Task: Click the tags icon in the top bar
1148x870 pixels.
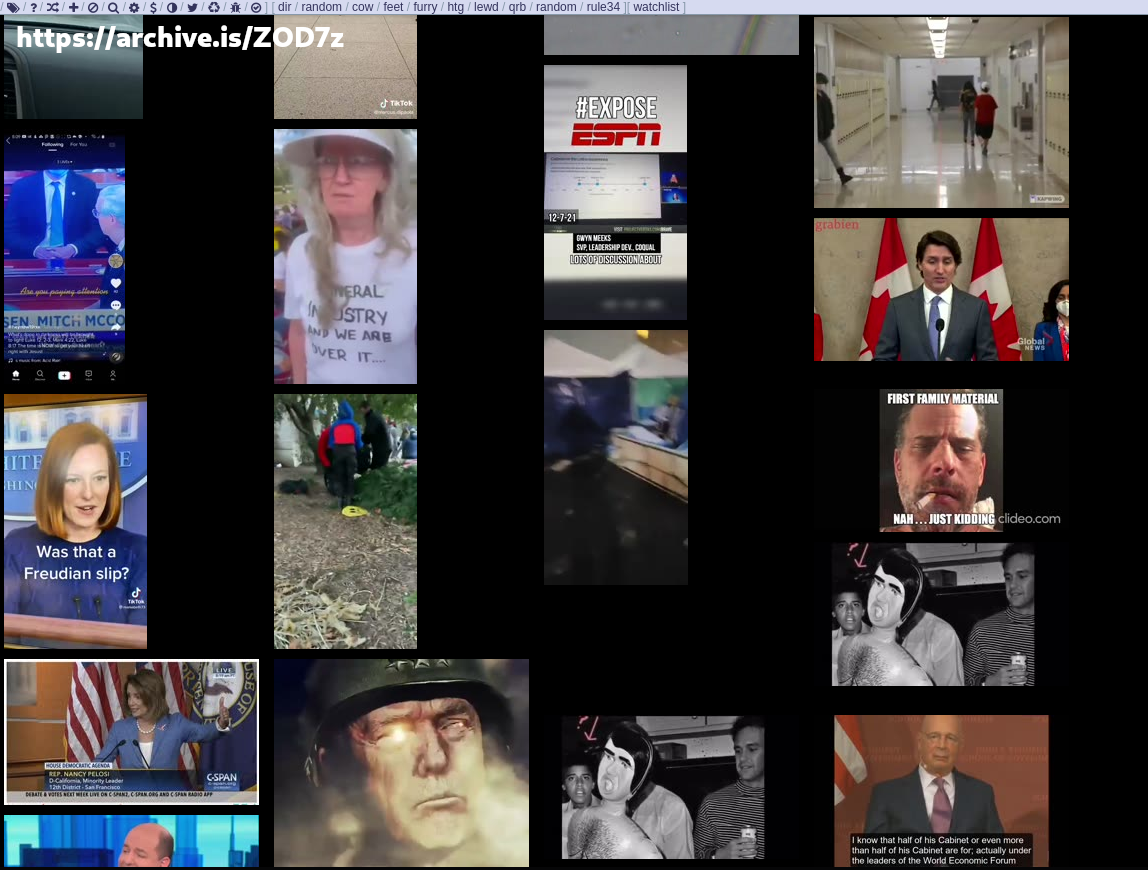Action: tap(12, 7)
